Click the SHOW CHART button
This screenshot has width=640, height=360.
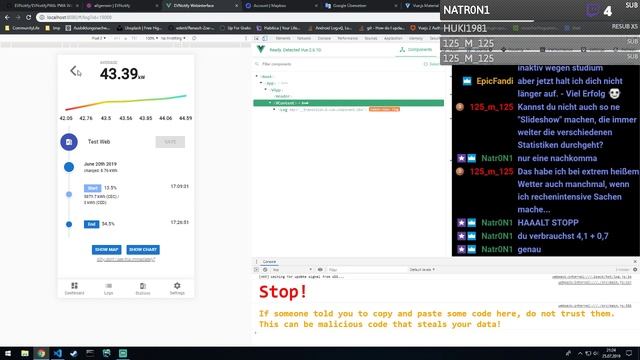click(x=143, y=249)
